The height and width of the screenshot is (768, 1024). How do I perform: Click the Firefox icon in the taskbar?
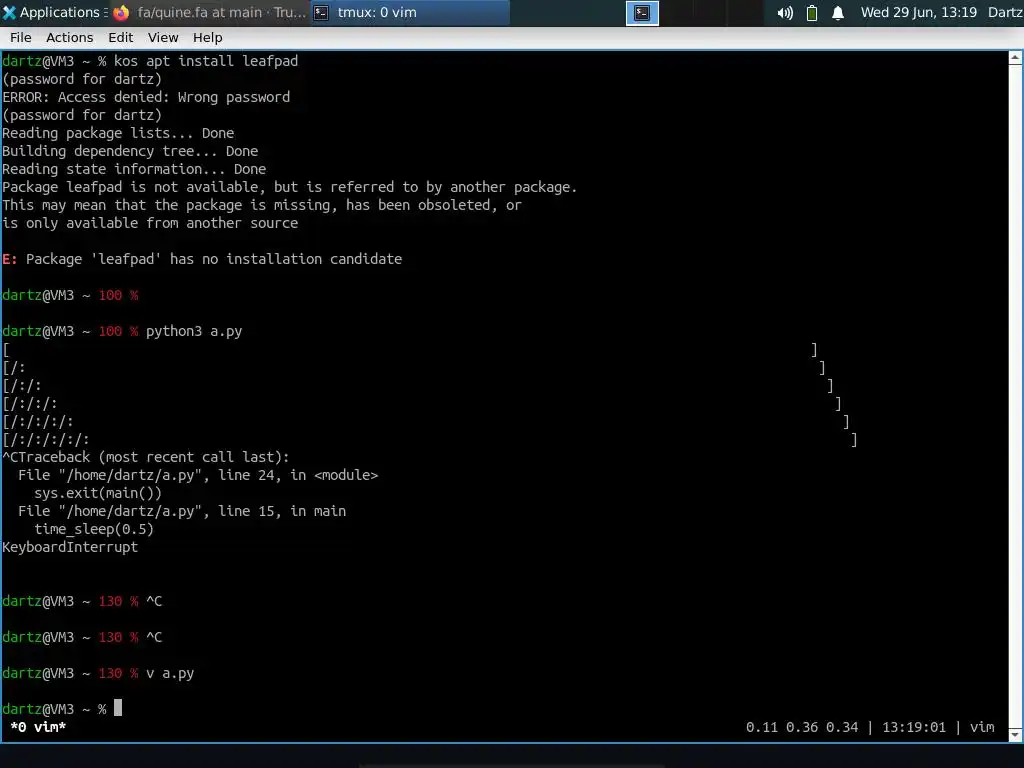(x=121, y=12)
